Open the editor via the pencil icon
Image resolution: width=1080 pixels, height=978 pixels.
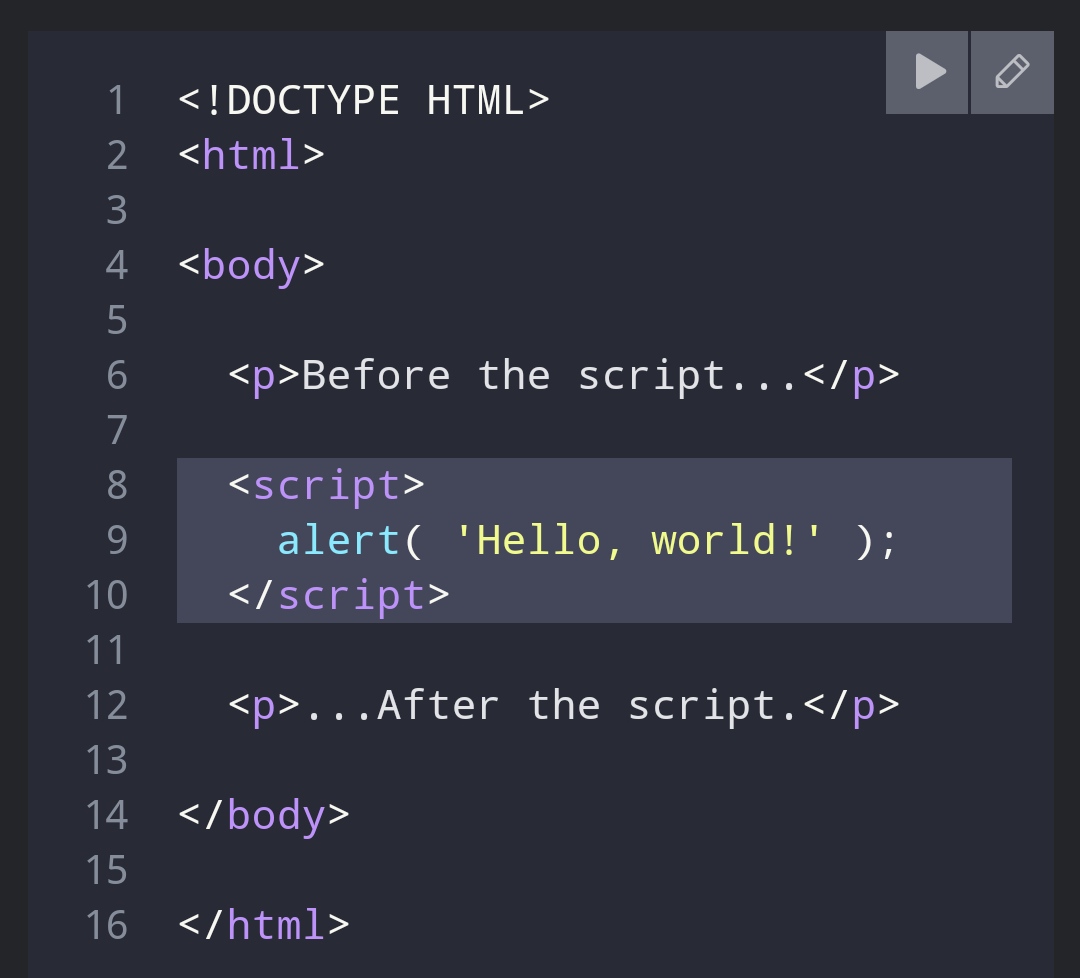pyautogui.click(x=1011, y=71)
